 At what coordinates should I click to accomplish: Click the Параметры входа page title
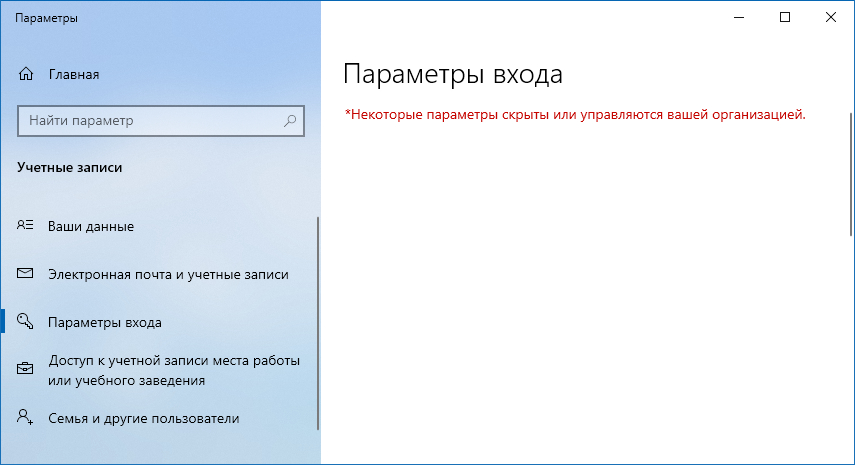tap(453, 74)
